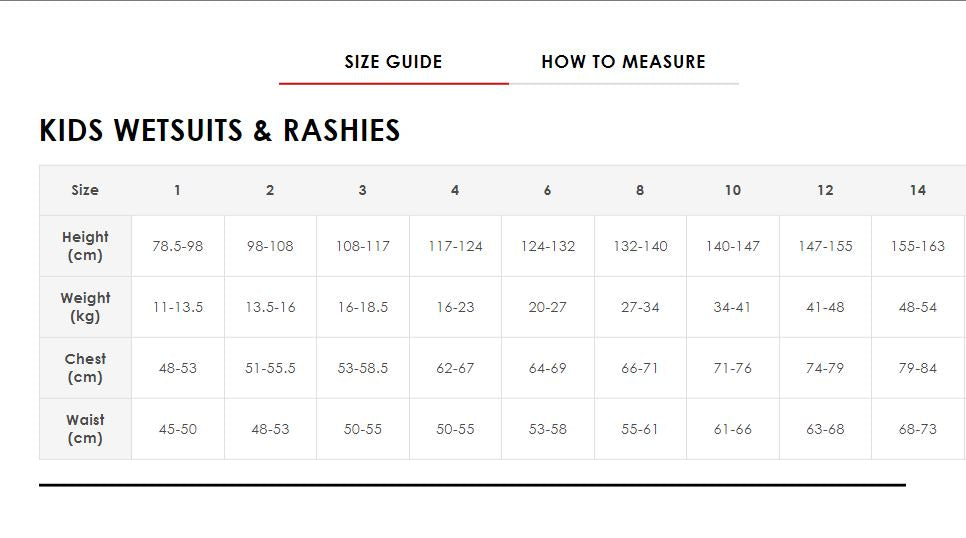Click the size 1 column header
This screenshot has height=538, width=966.
pyautogui.click(x=177, y=190)
